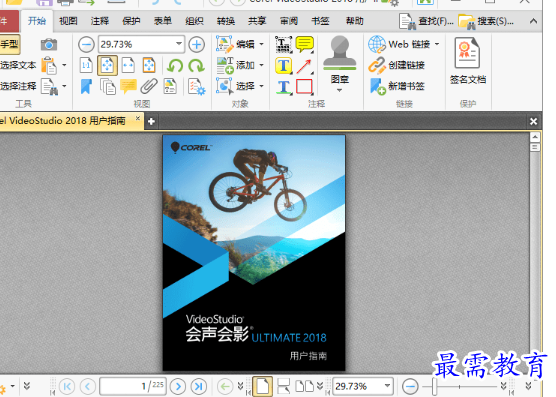Image resolution: width=556 pixels, height=397 pixels.
Task: Open the ribbon zoom percentage dropdown
Action: (179, 44)
